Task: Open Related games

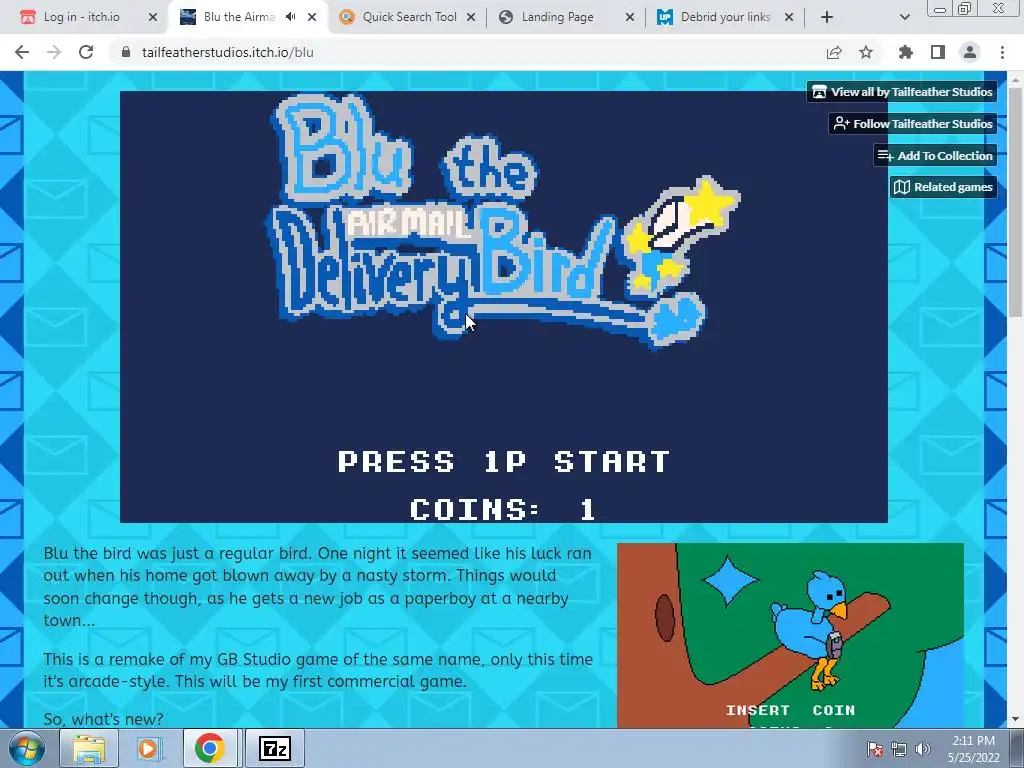Action: click(x=943, y=187)
